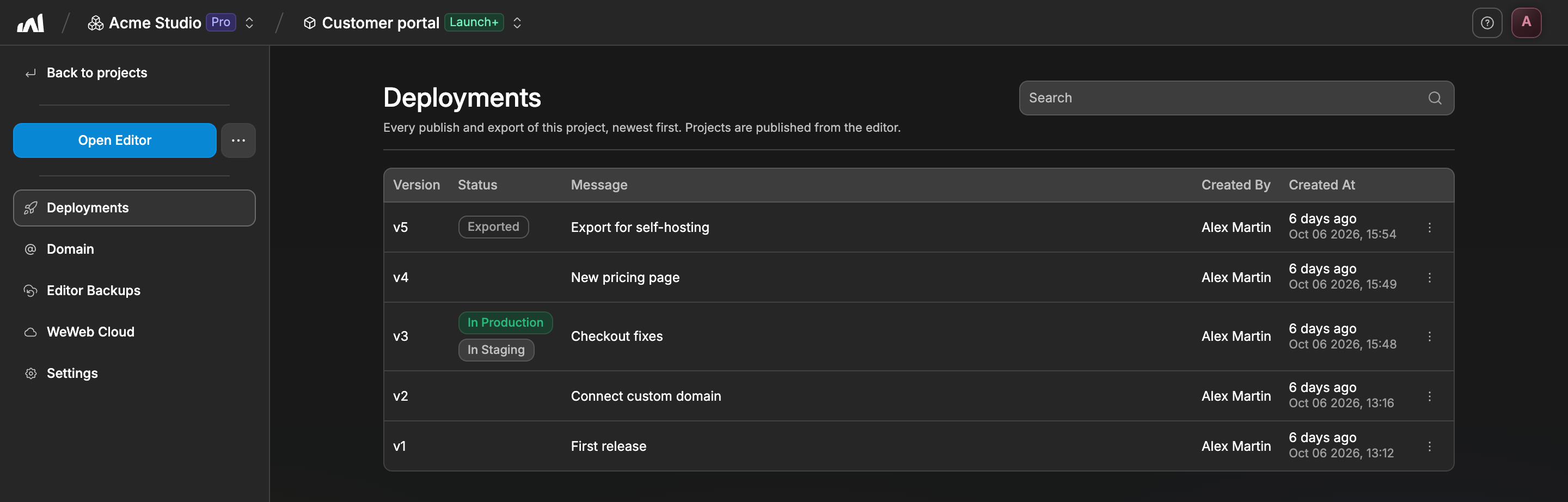Open the help question mark icon

click(1487, 23)
